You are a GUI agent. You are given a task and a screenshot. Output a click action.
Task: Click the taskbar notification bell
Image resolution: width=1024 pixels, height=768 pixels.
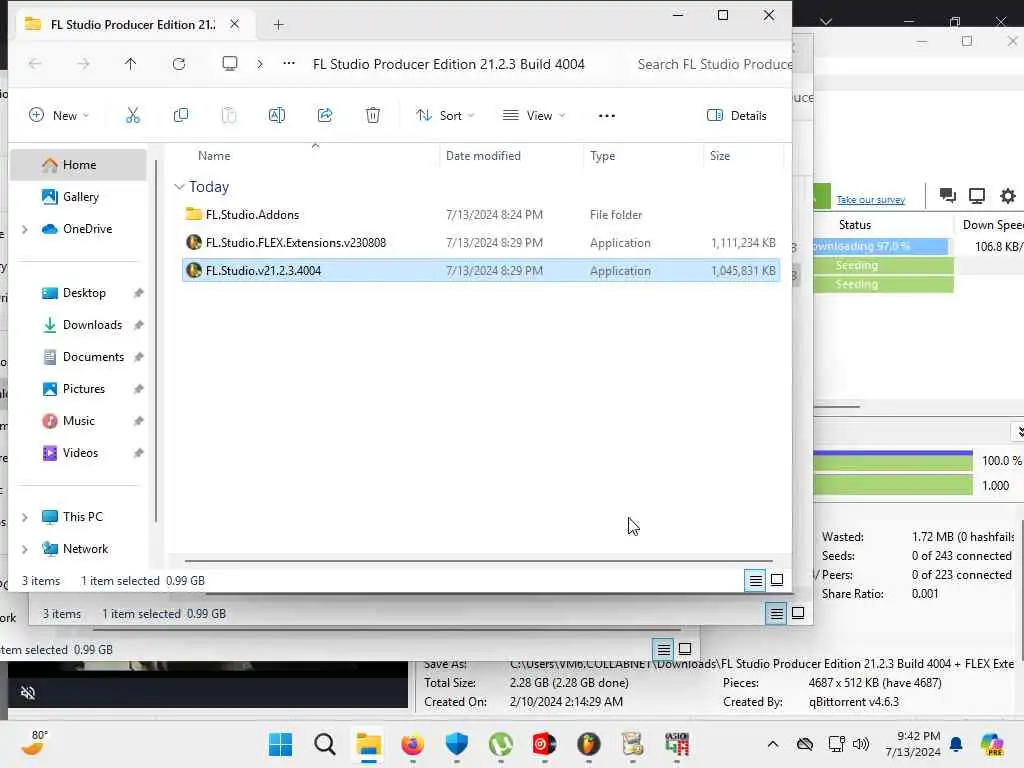click(956, 744)
